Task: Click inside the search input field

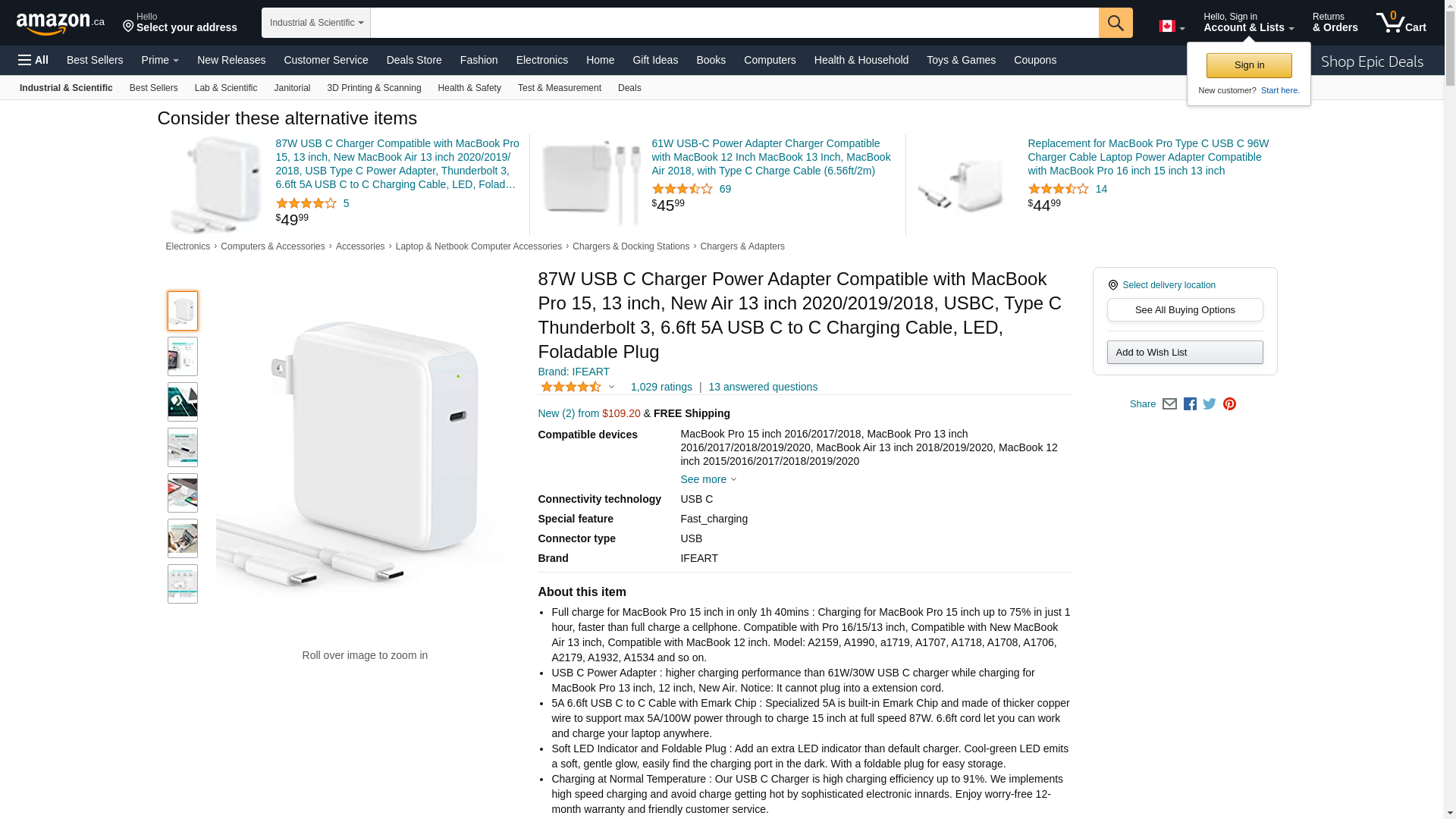Action: [x=734, y=23]
